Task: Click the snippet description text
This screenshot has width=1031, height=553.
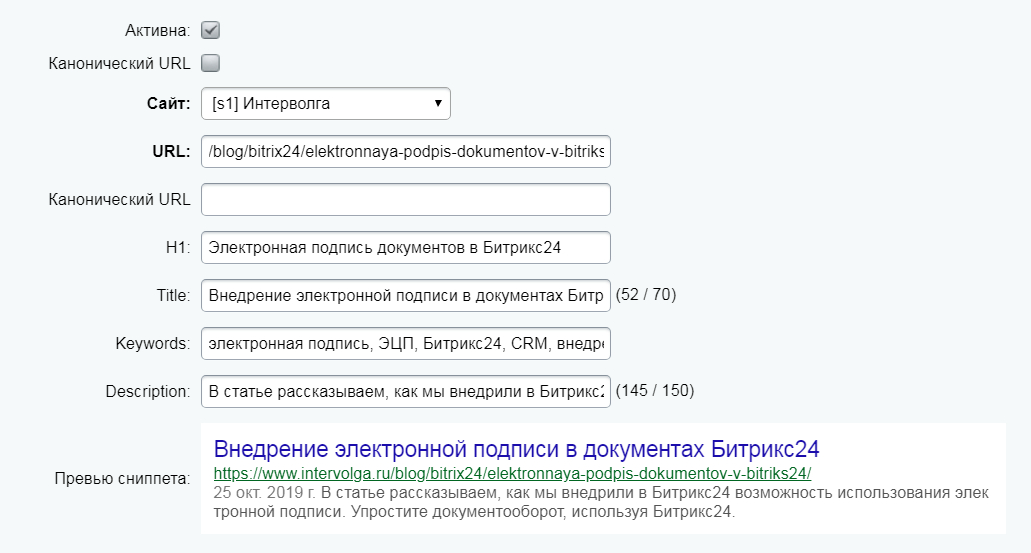Action: [601, 502]
